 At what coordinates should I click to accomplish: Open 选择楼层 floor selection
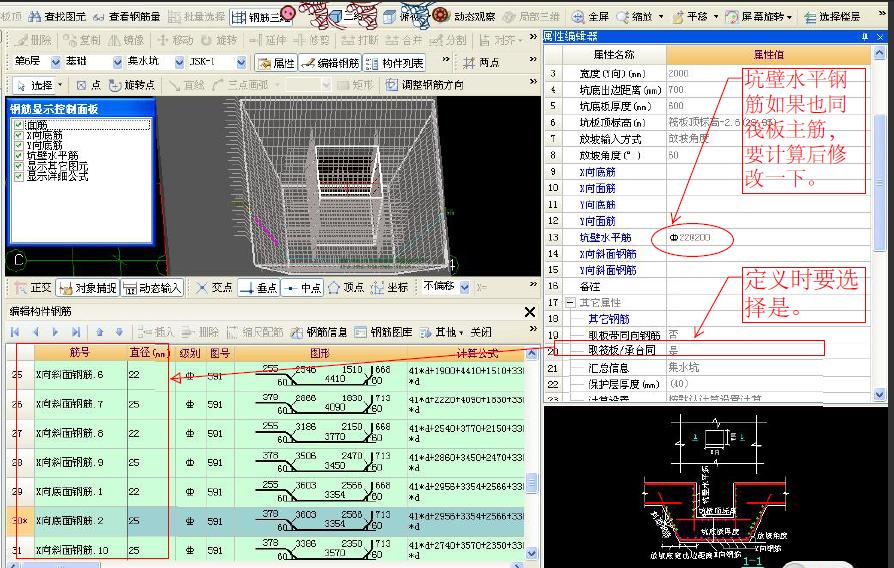[832, 17]
